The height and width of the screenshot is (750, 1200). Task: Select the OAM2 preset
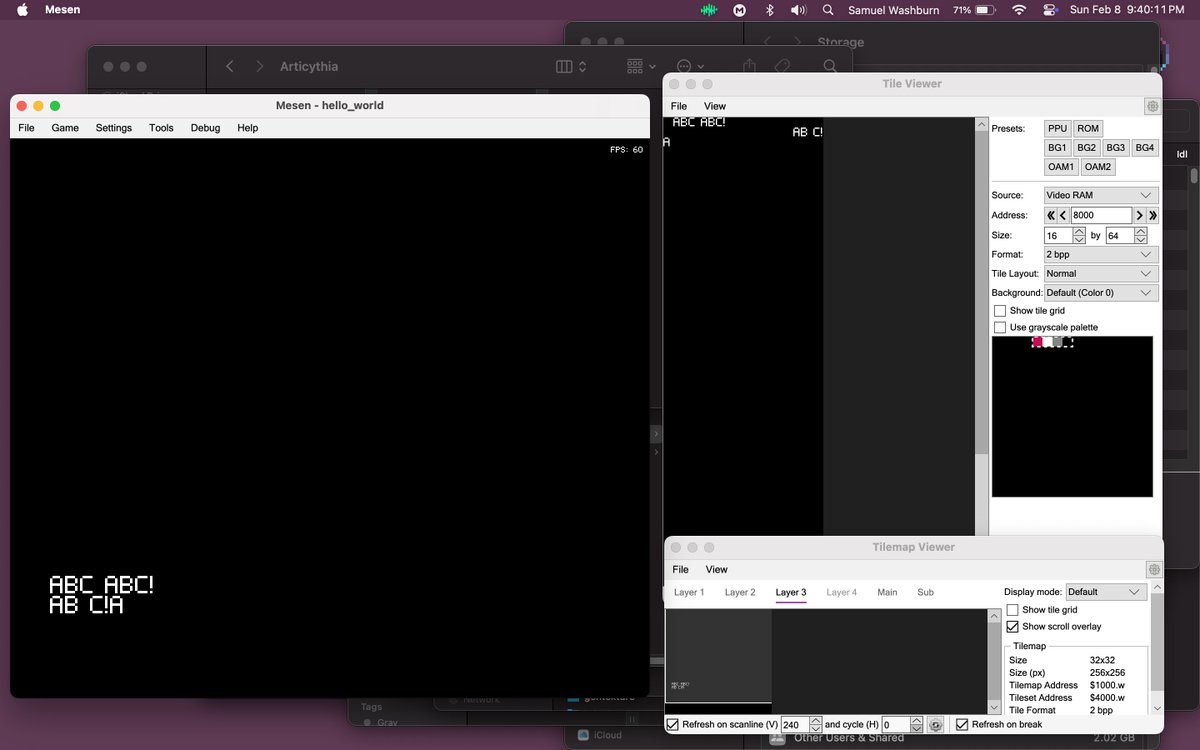click(x=1098, y=167)
